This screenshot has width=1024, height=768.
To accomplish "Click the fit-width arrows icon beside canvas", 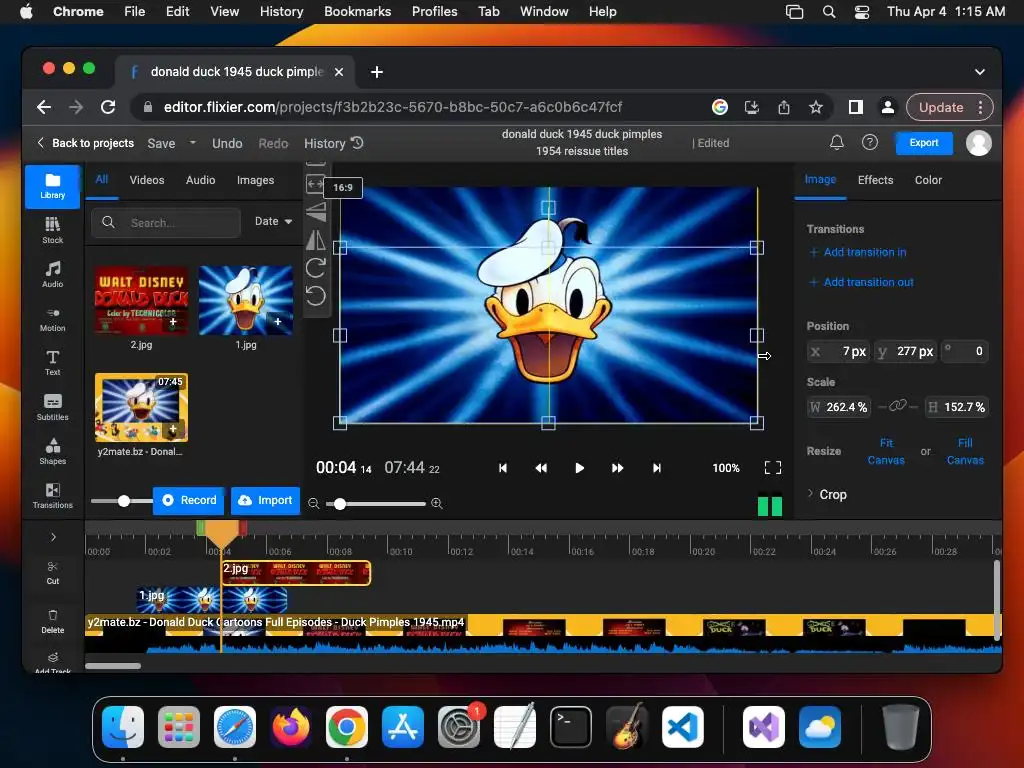I will point(315,184).
